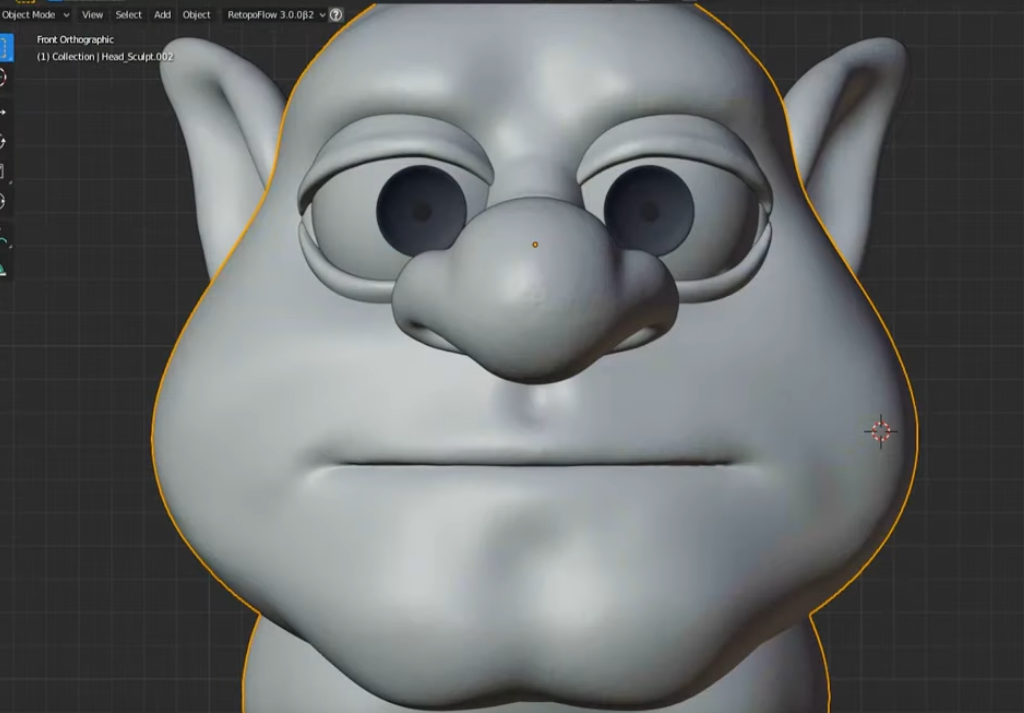Screen dimensions: 1024x713
Task: Select the Annotate tool
Action: pos(3,240)
